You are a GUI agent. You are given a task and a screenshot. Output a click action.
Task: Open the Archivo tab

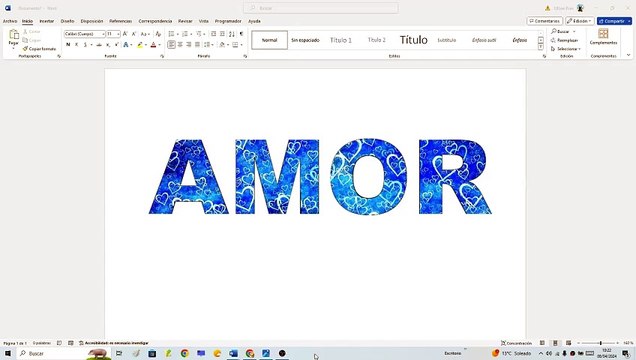click(x=10, y=21)
